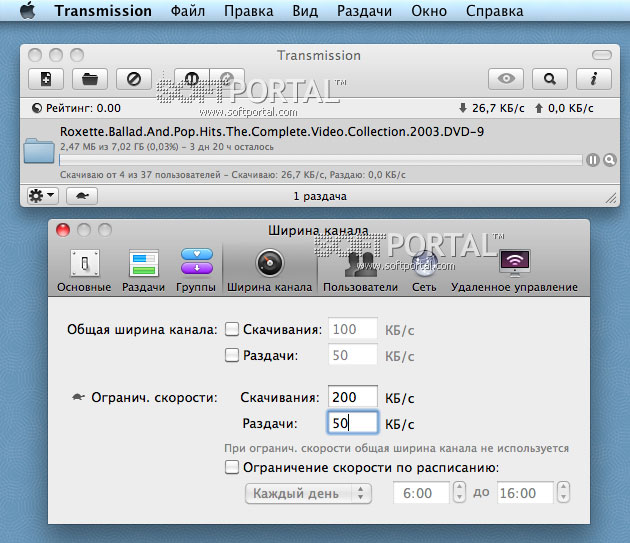The image size is (630, 543).
Task: Pause all torrents via the toolbar
Action: point(192,78)
